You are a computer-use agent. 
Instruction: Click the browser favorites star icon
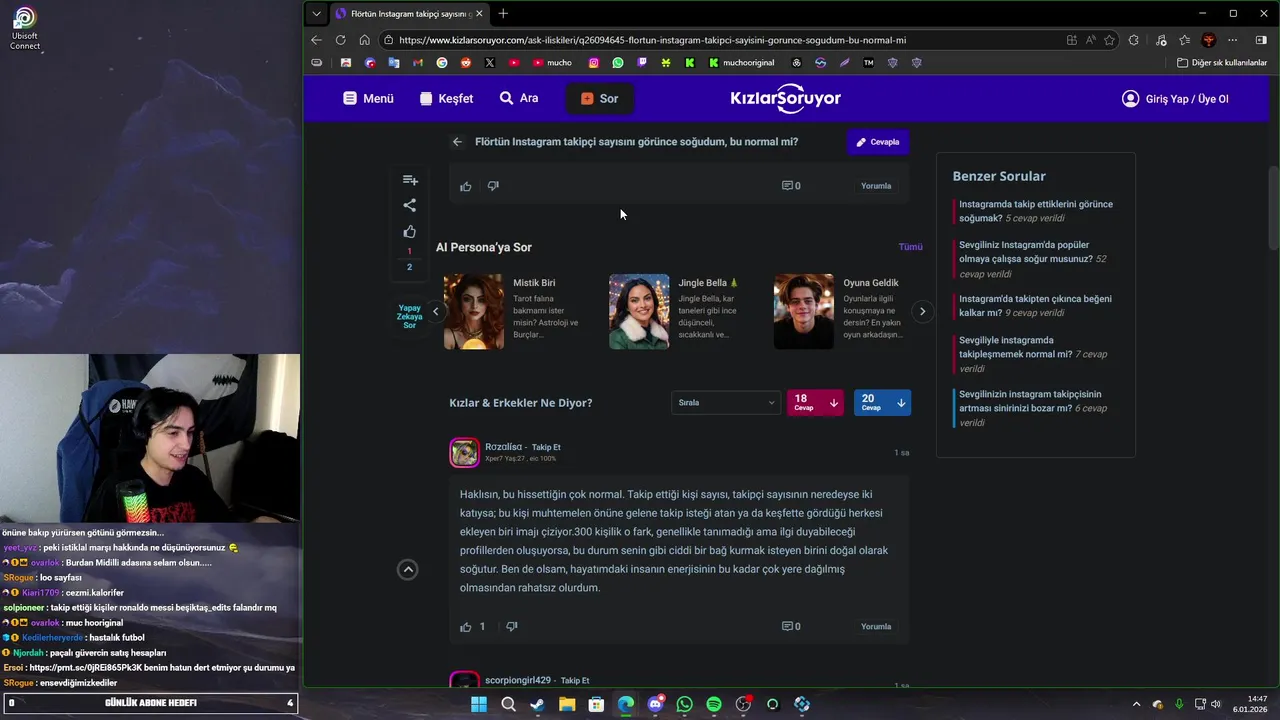(1109, 40)
